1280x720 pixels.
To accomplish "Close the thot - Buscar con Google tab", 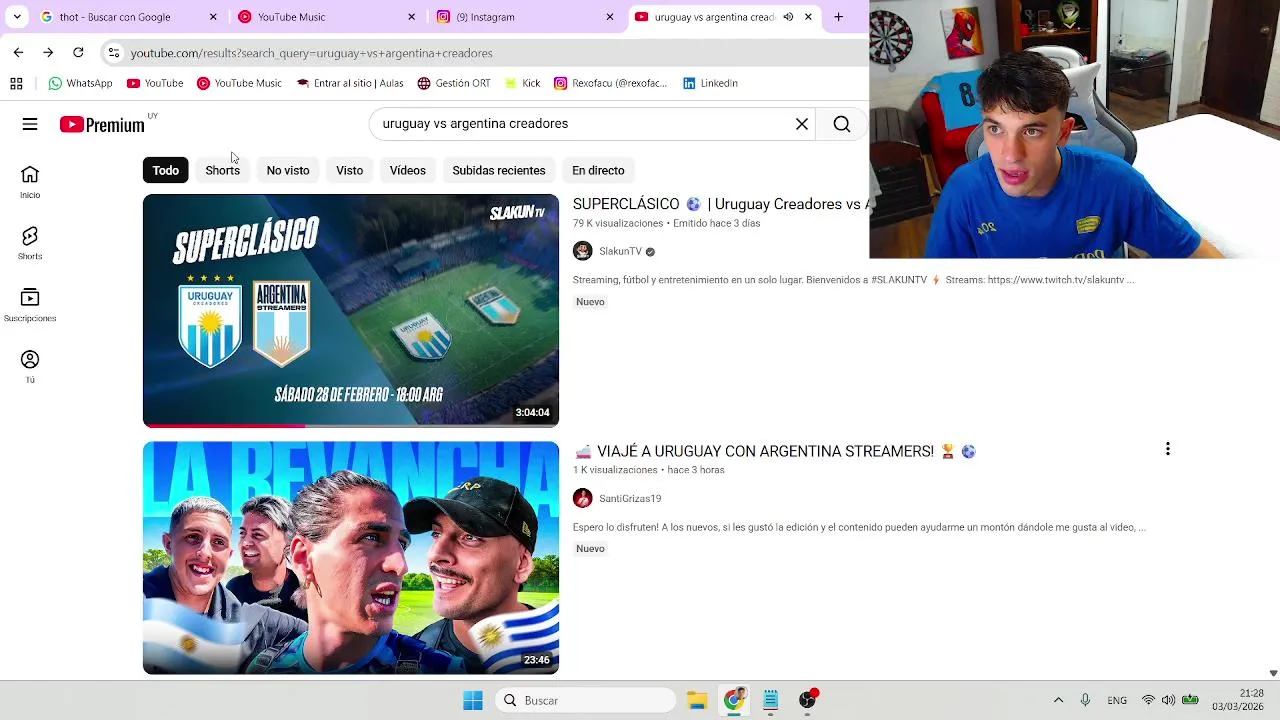I will click(213, 17).
